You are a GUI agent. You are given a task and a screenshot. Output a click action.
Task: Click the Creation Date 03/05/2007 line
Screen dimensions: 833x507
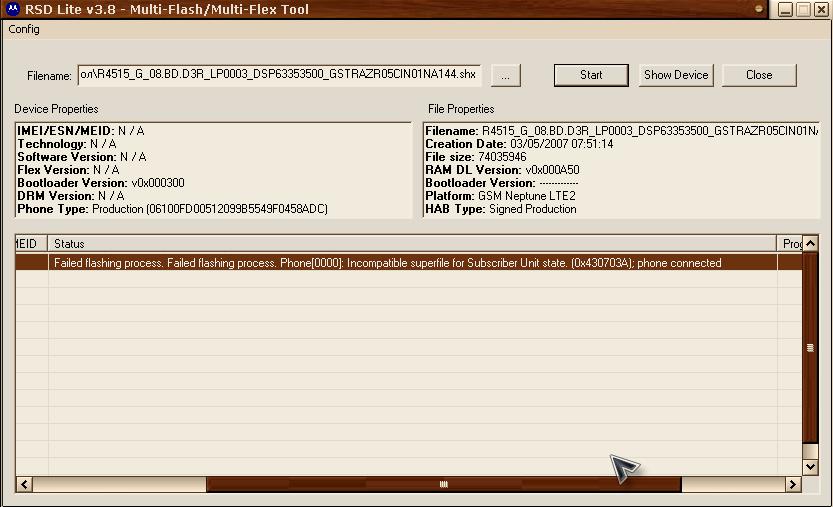point(519,144)
